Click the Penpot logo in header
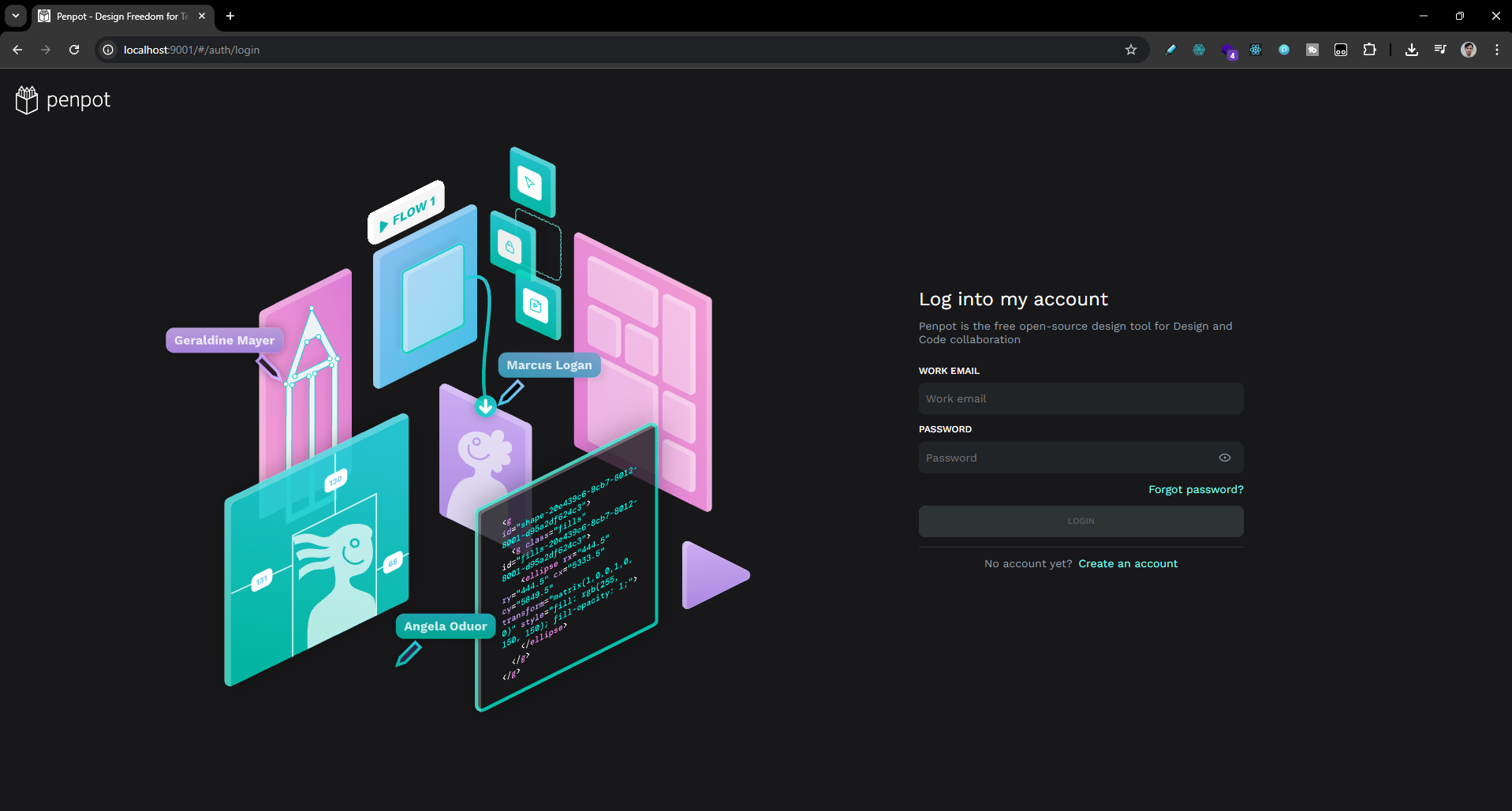The width and height of the screenshot is (1512, 811). pos(63,100)
